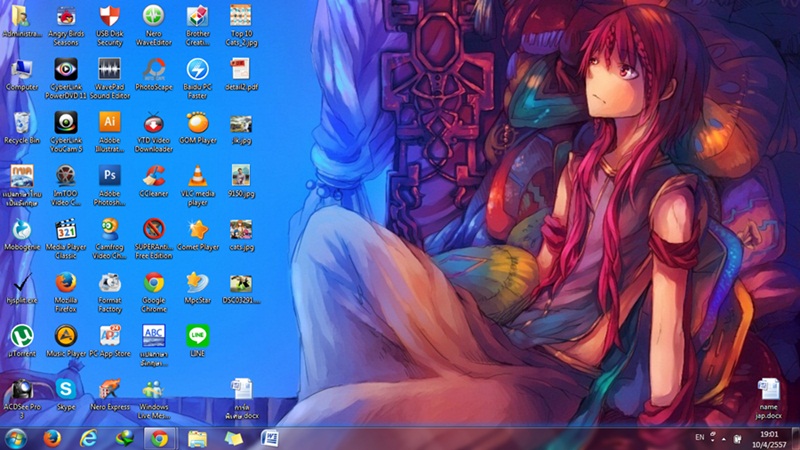This screenshot has width=800, height=450.
Task: Open Music Player shortcut
Action: [x=66, y=341]
